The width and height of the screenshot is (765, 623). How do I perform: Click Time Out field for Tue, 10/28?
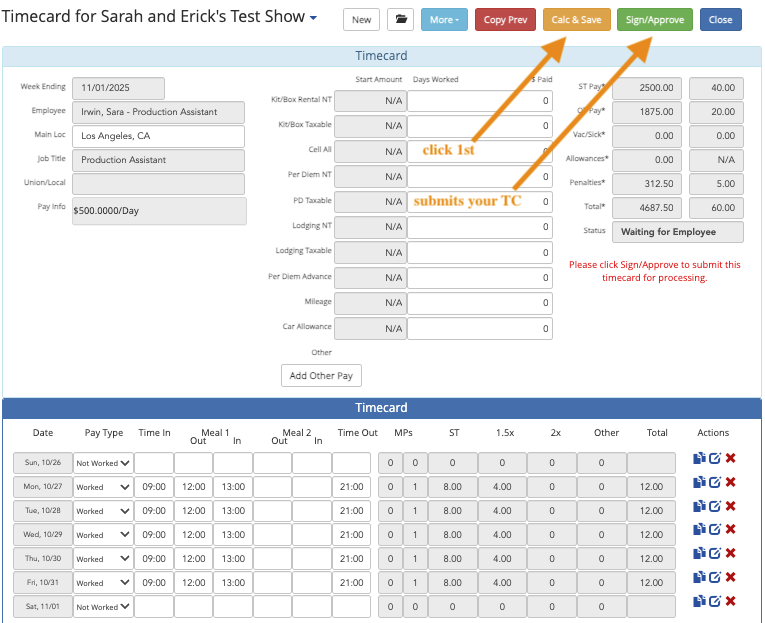(x=351, y=511)
